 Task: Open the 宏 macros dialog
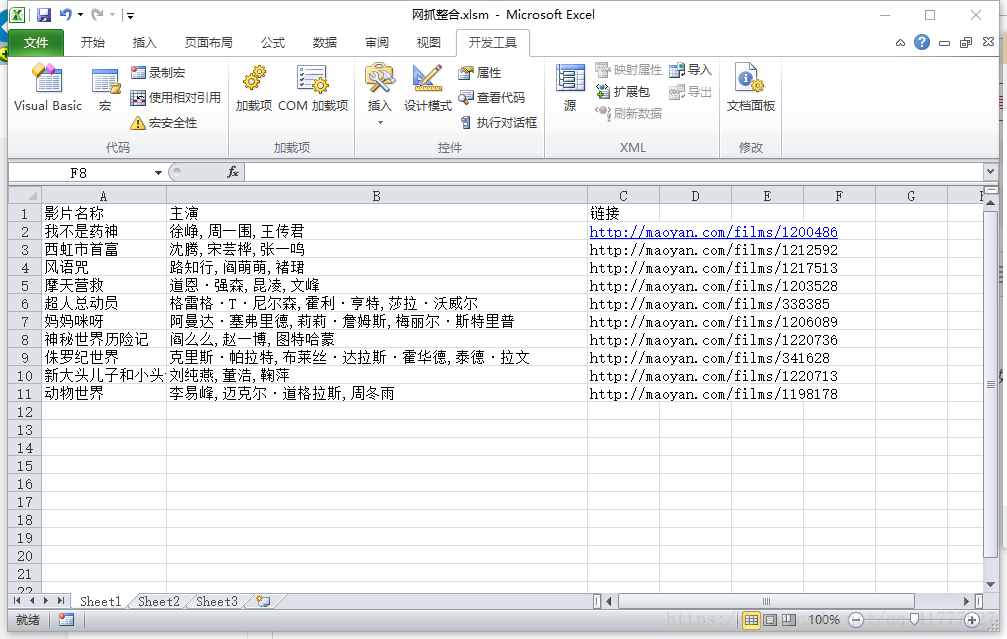(105, 88)
